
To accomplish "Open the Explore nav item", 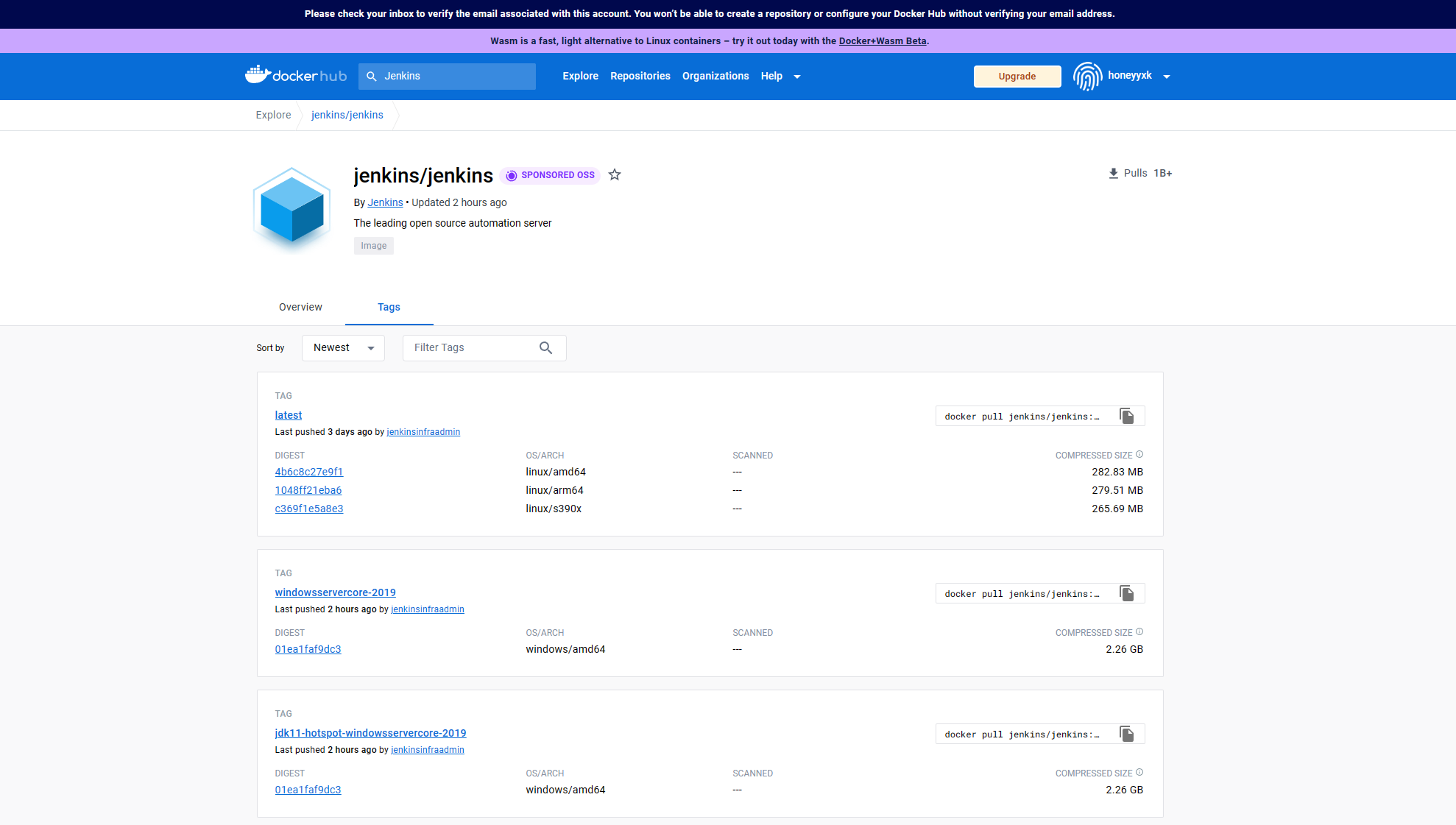I will pyautogui.click(x=581, y=76).
